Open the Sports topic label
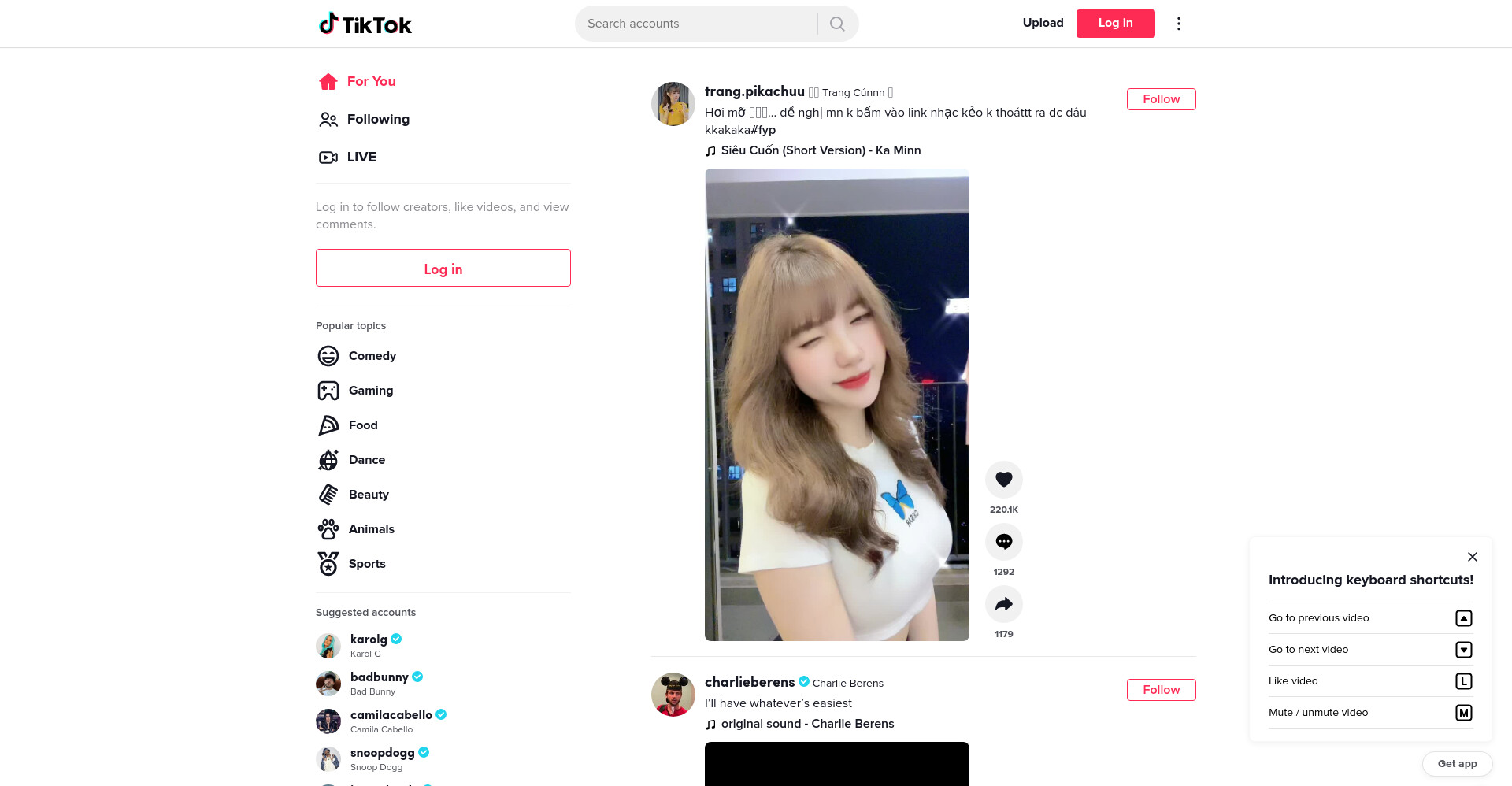The width and height of the screenshot is (1512, 786). [367, 564]
